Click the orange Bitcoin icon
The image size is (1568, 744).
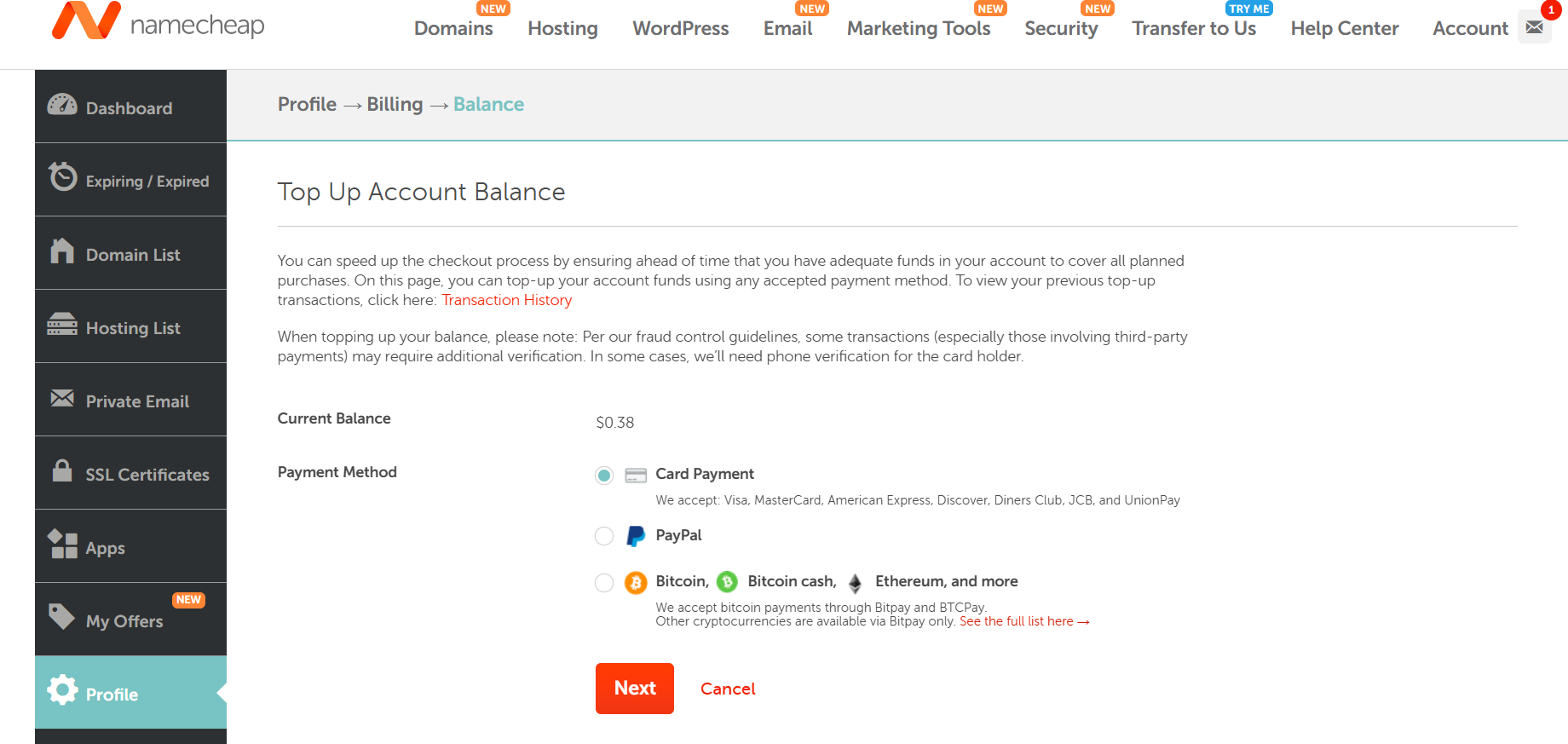(636, 583)
